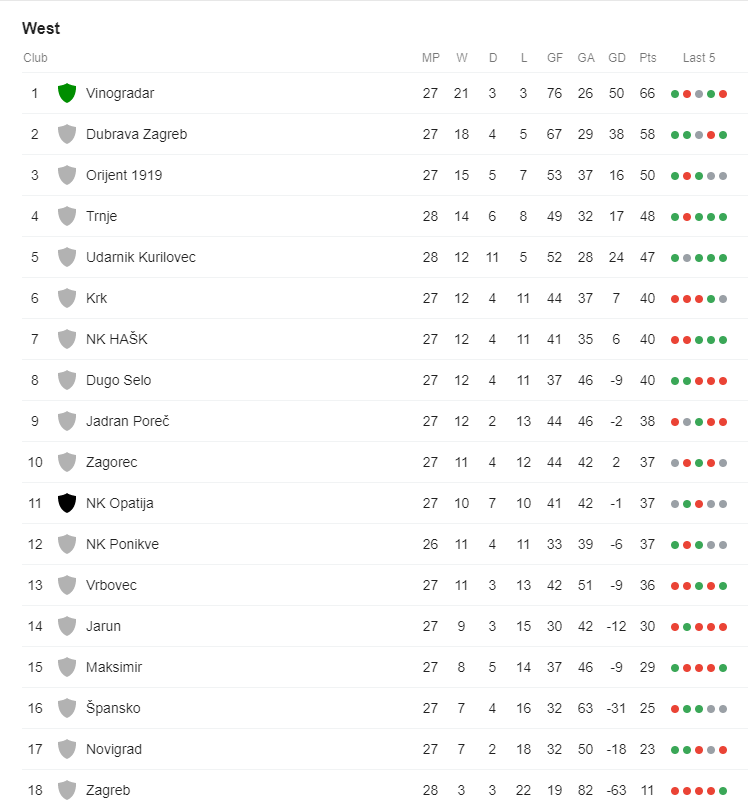Click the Pts column header
Screen dimensions: 748x810
point(648,58)
